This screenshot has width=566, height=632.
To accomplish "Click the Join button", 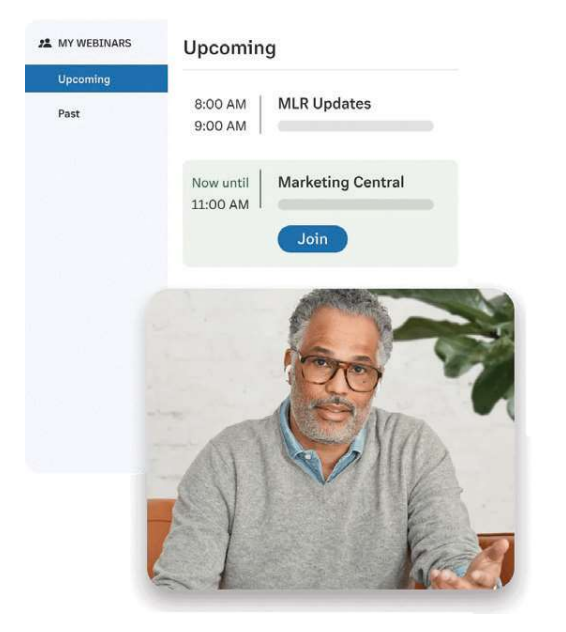I will 312,239.
